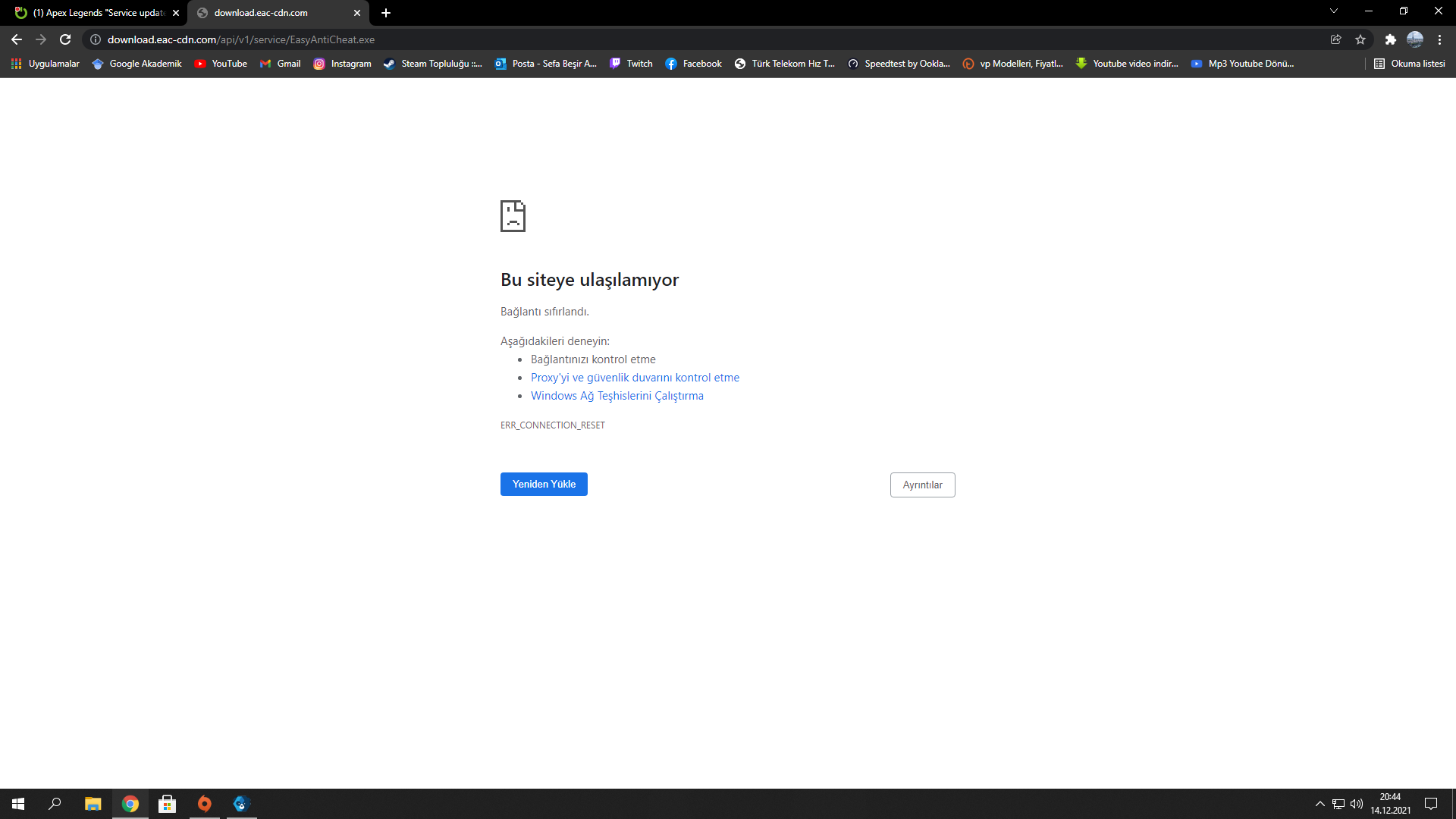Viewport: 1456px width, 819px height.
Task: Open volume control in system tray
Action: [1357, 804]
